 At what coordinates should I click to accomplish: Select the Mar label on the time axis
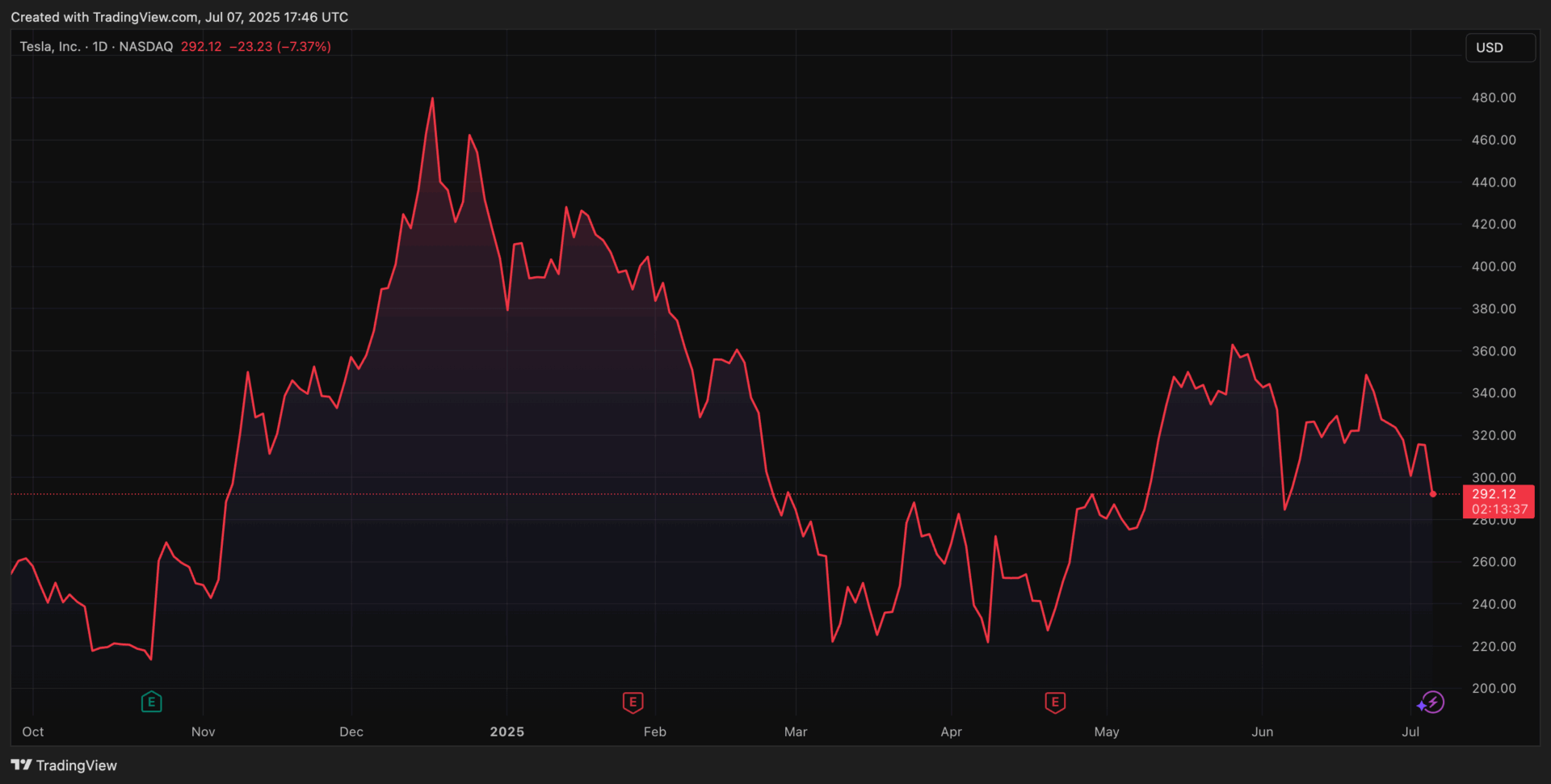pos(795,732)
